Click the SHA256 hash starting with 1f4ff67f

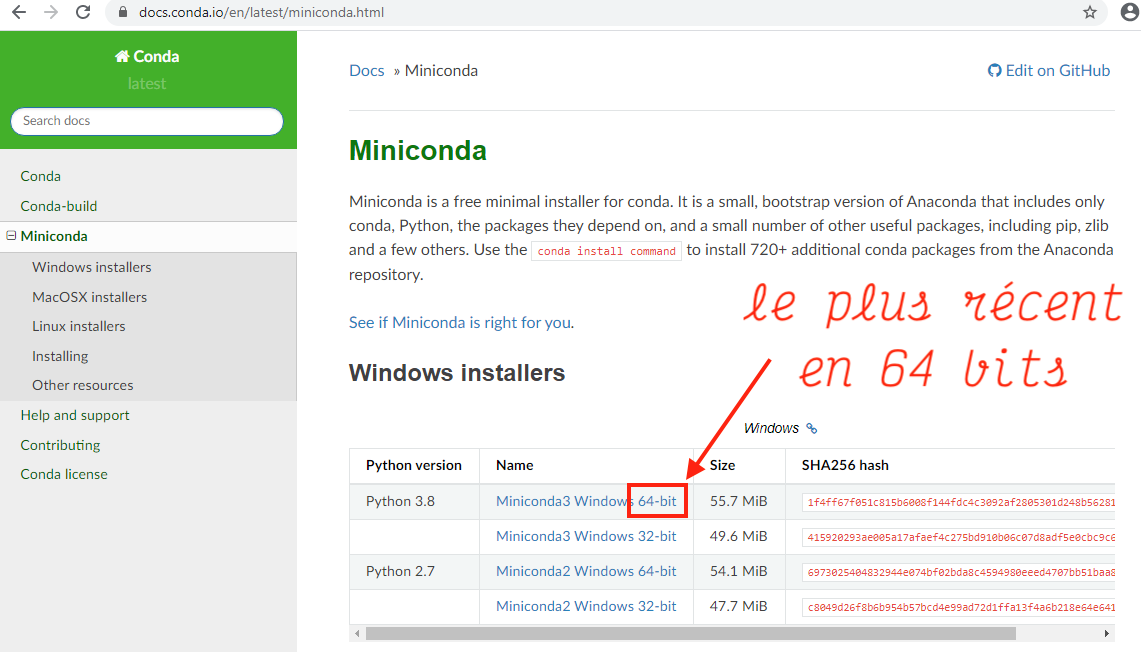[x=958, y=502]
